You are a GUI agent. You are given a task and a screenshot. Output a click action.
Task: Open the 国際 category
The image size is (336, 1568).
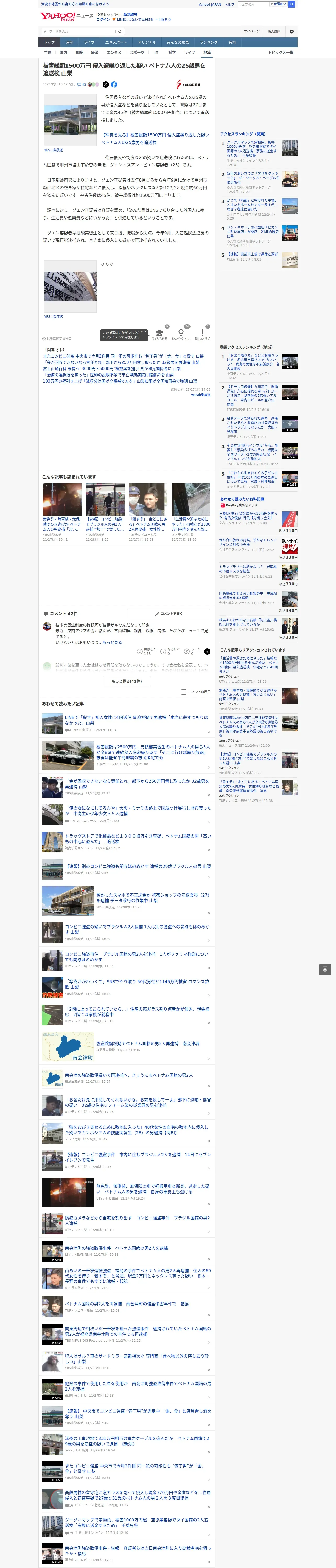point(79,52)
